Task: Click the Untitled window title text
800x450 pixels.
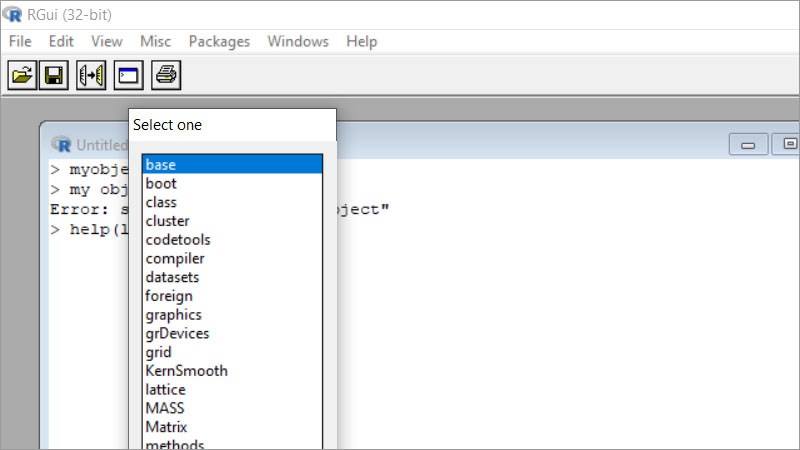Action: (x=102, y=145)
